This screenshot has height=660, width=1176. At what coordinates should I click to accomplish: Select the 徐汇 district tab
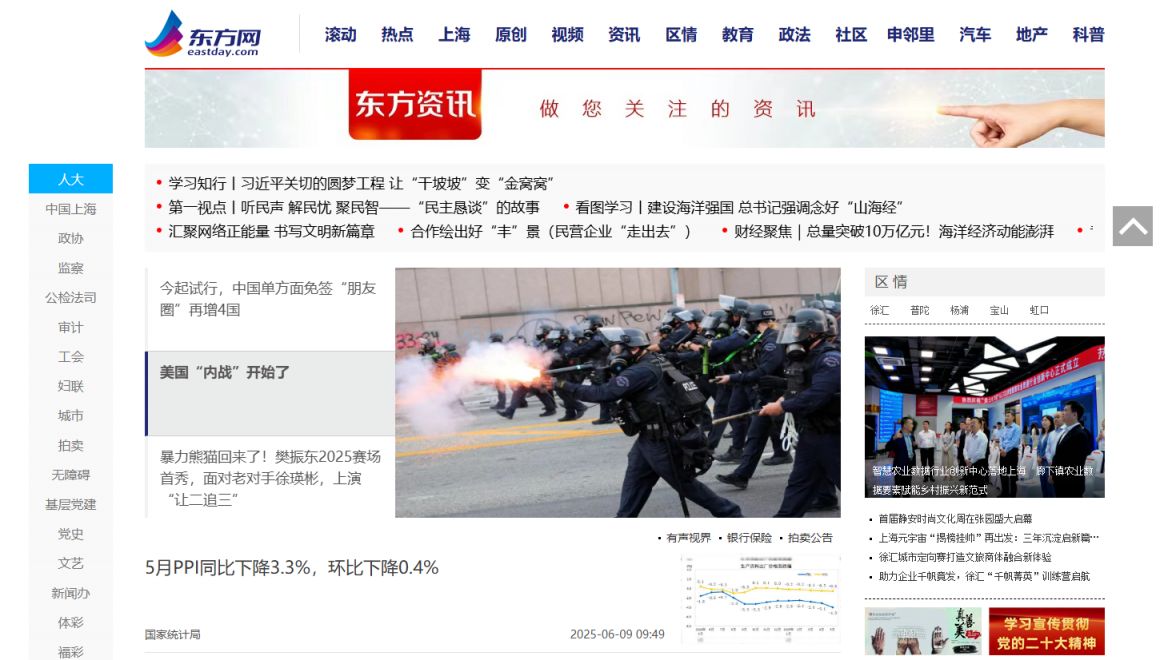(880, 310)
